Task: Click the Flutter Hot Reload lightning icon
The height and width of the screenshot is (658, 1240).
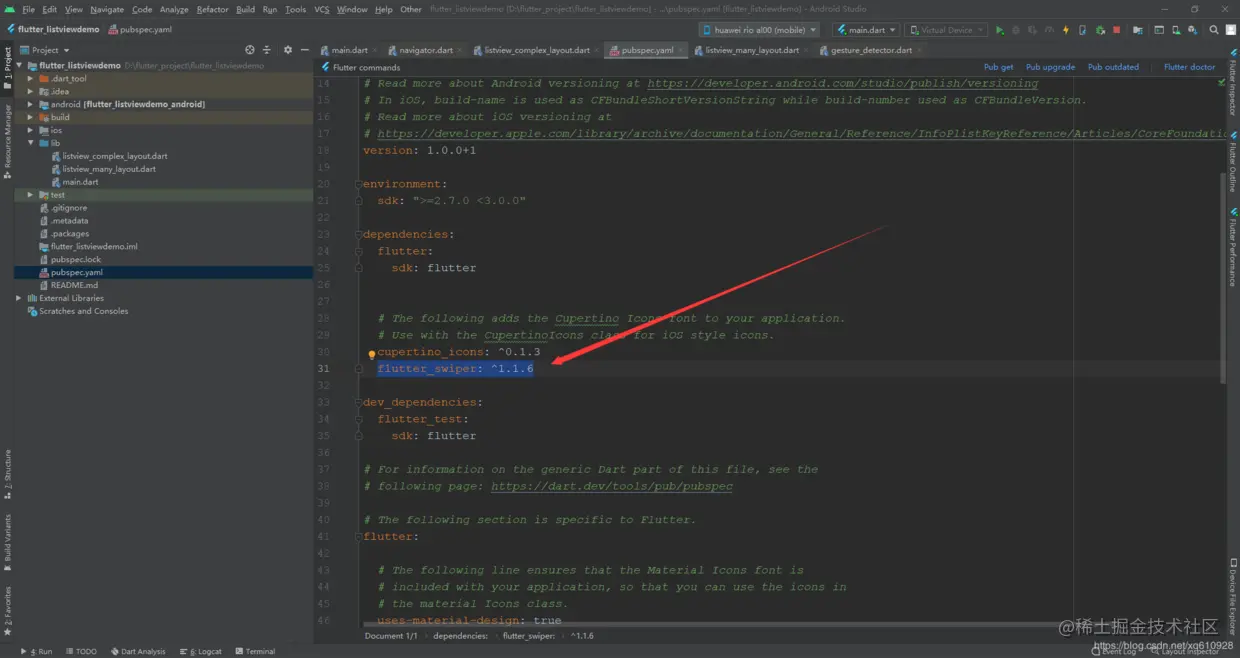Action: [x=1066, y=30]
